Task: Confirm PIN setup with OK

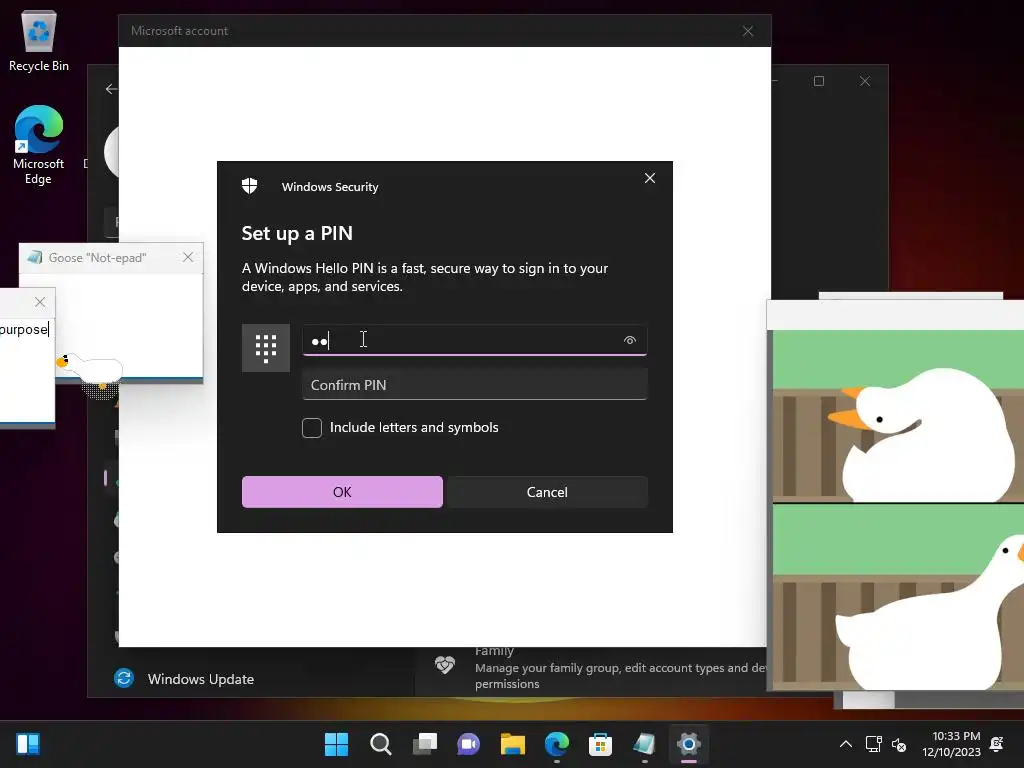Action: (x=342, y=492)
